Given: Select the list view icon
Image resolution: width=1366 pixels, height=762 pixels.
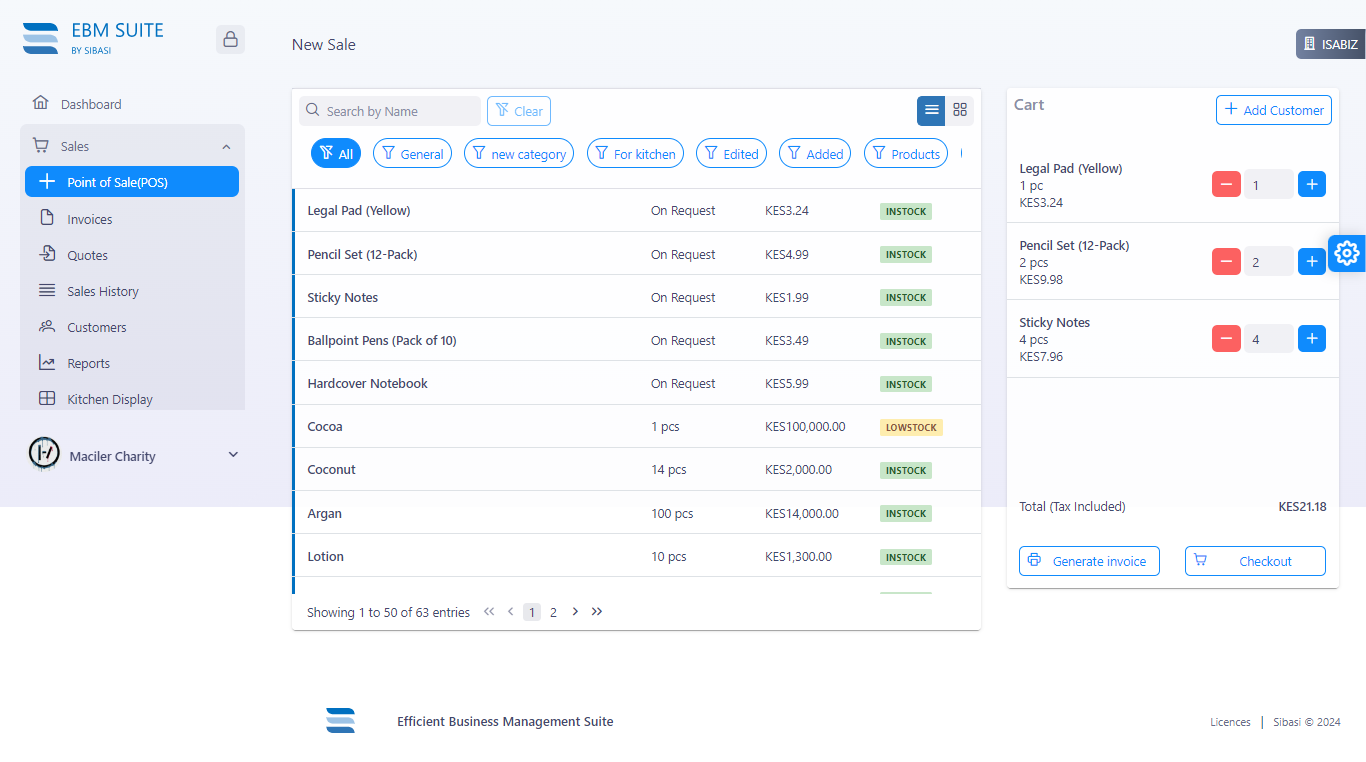Looking at the screenshot, I should (931, 110).
